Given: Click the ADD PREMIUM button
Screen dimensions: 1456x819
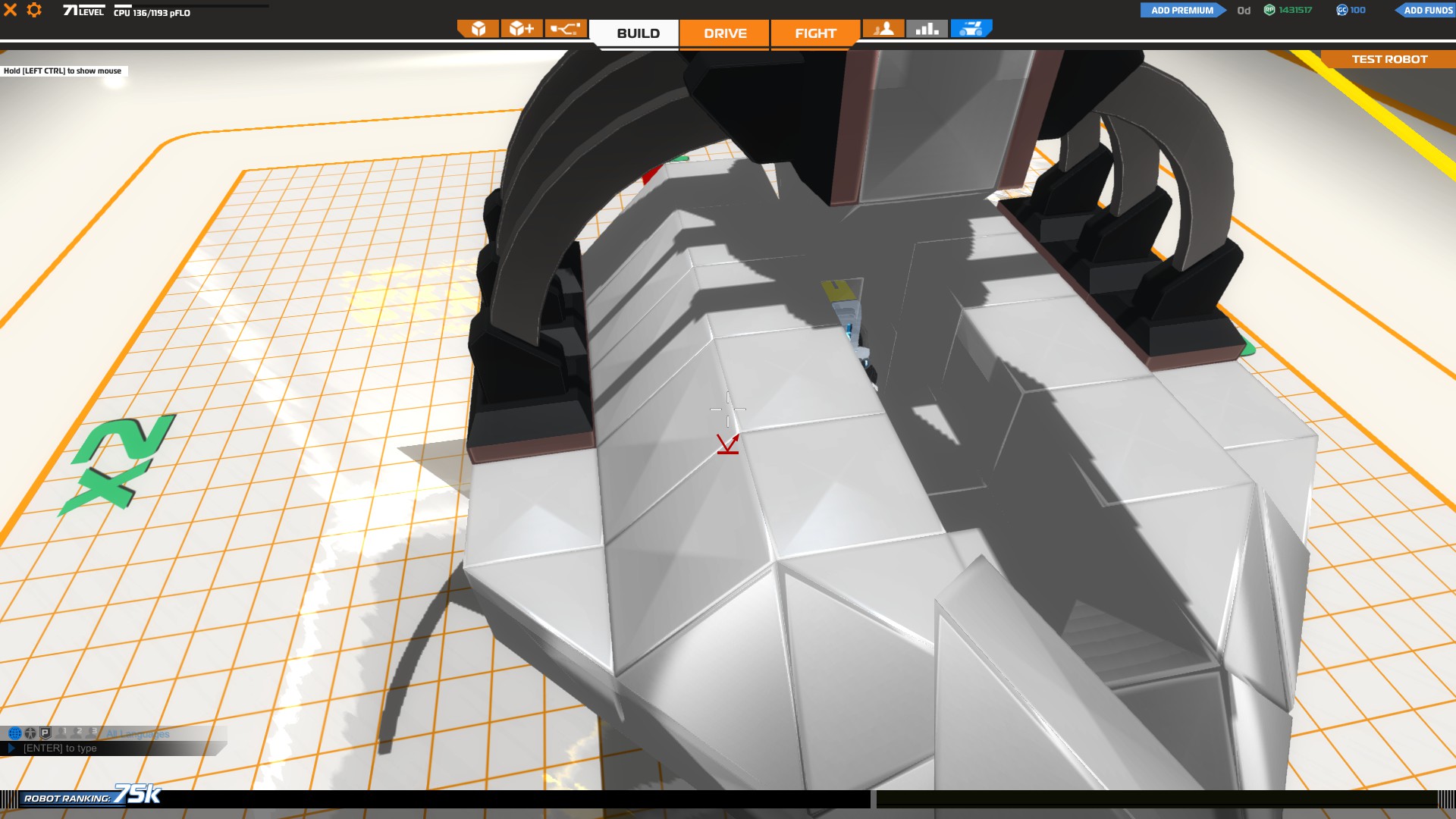Looking at the screenshot, I should [1181, 10].
